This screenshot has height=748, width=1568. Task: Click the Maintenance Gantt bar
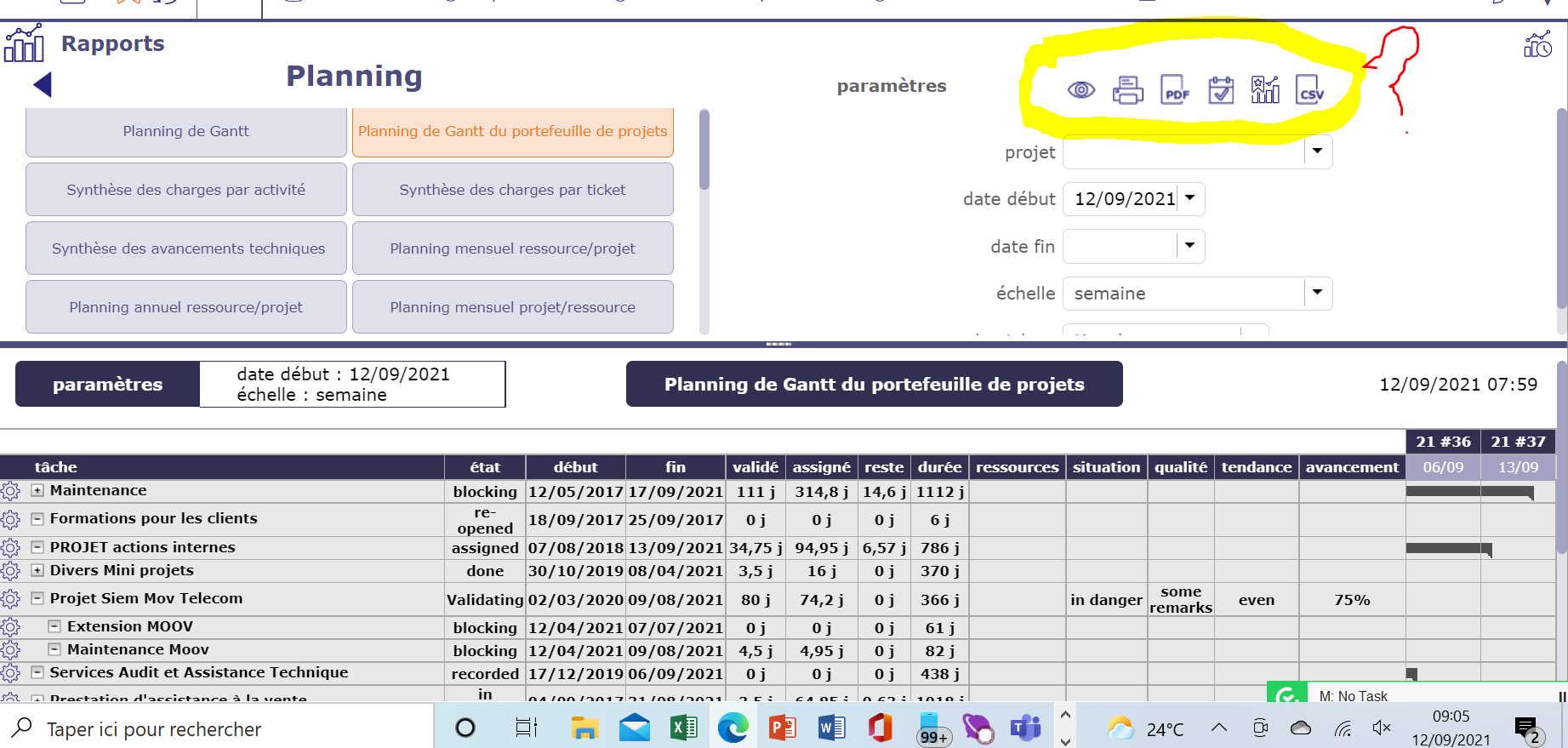1469,492
